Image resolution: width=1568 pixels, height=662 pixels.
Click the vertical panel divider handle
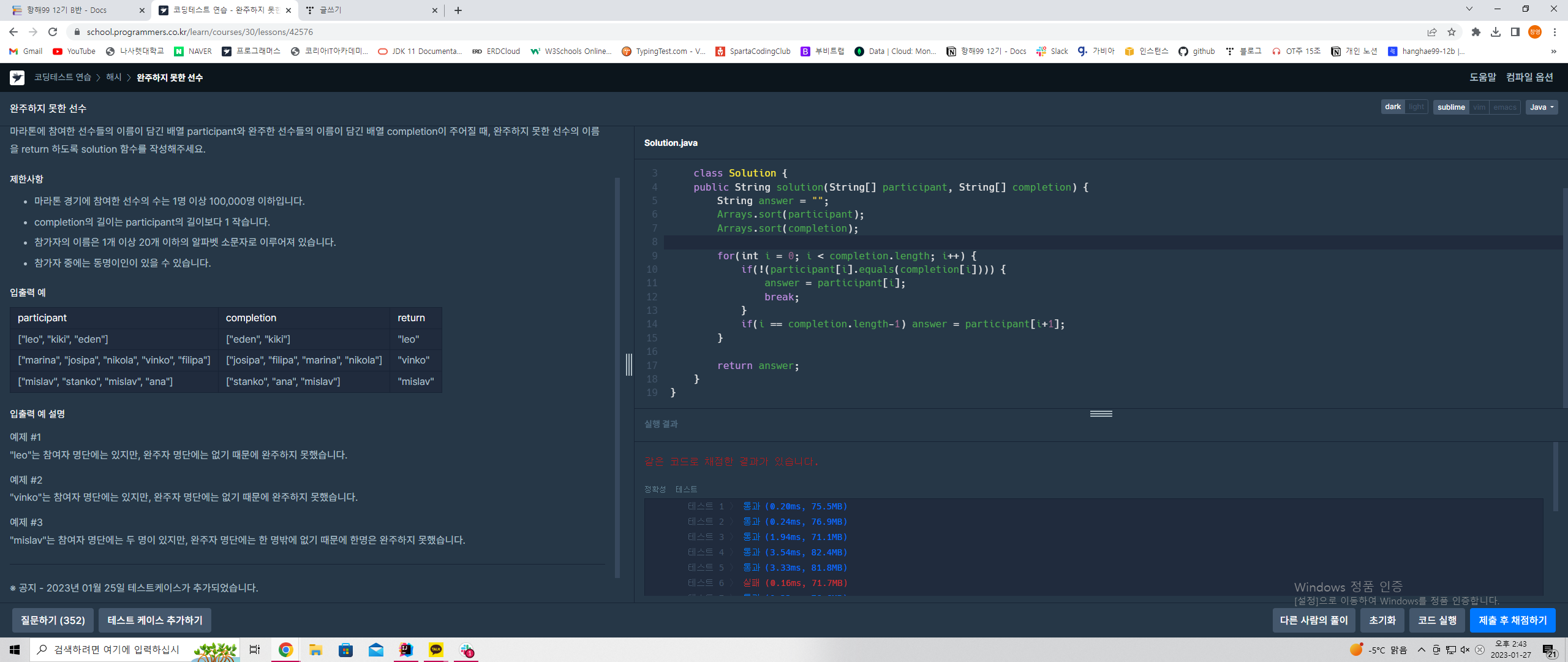pyautogui.click(x=628, y=364)
